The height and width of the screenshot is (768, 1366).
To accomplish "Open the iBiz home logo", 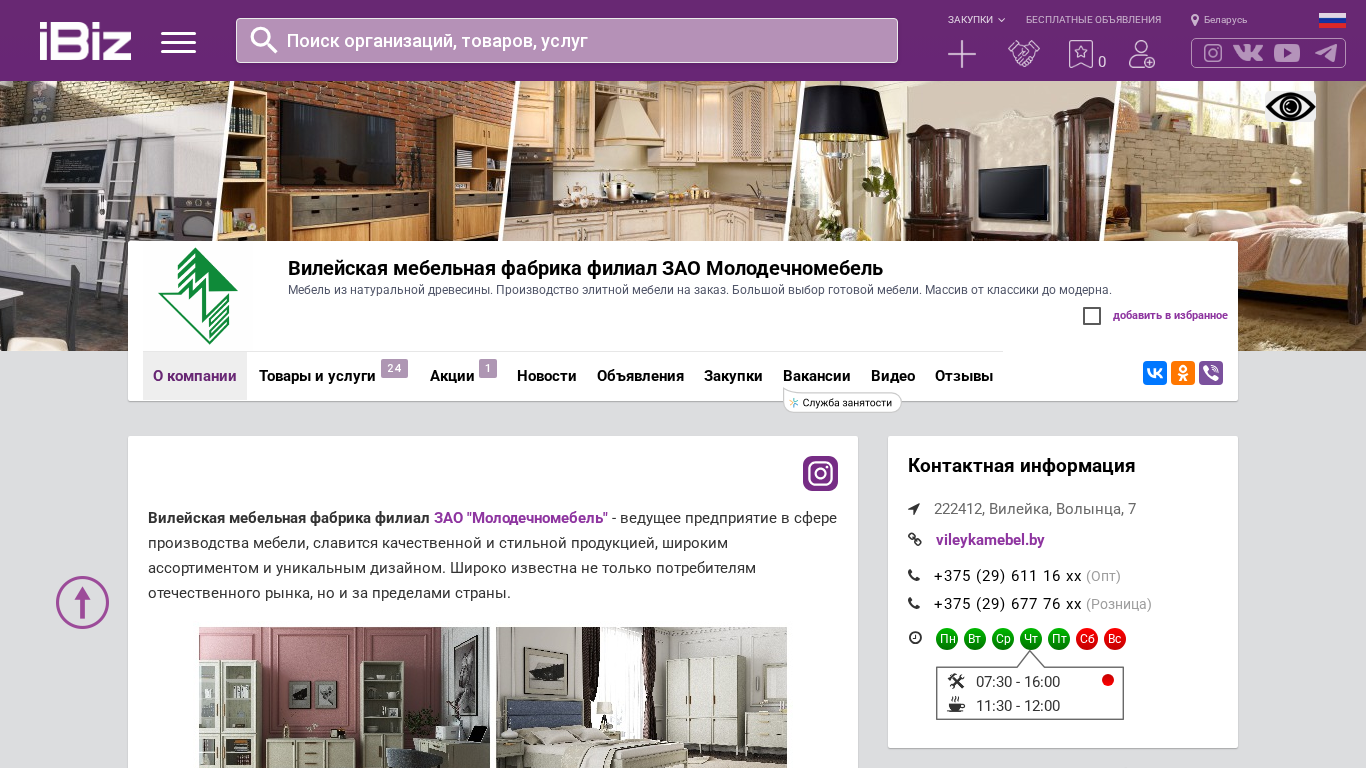I will [x=85, y=41].
